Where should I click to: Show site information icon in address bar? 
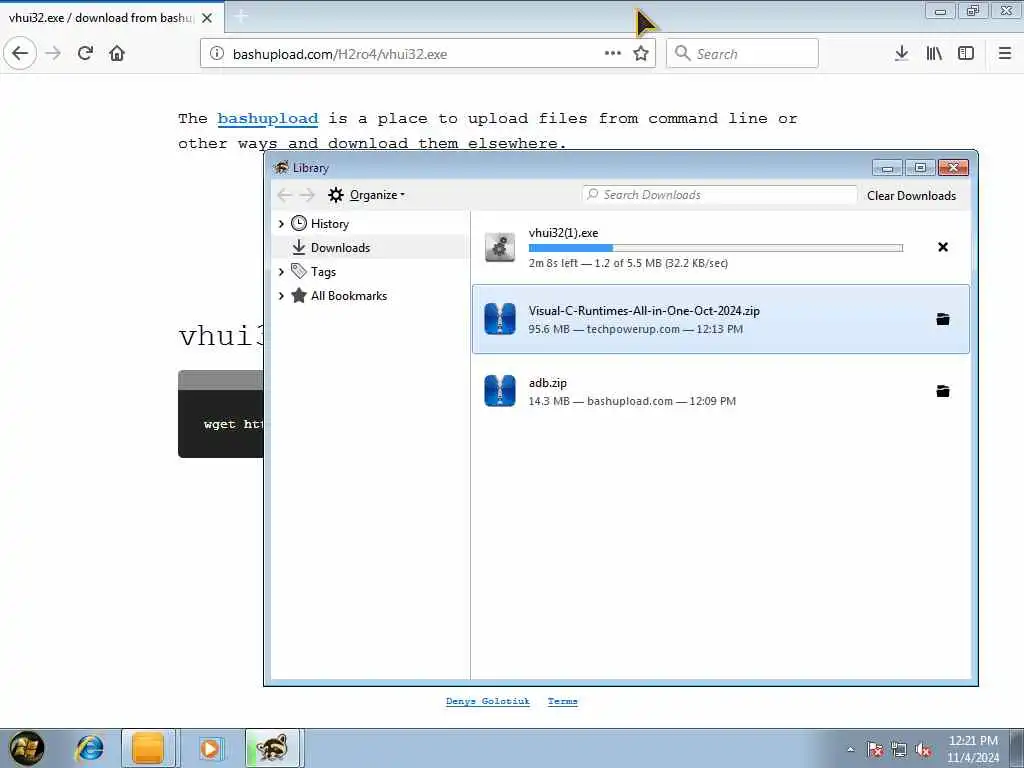[217, 54]
